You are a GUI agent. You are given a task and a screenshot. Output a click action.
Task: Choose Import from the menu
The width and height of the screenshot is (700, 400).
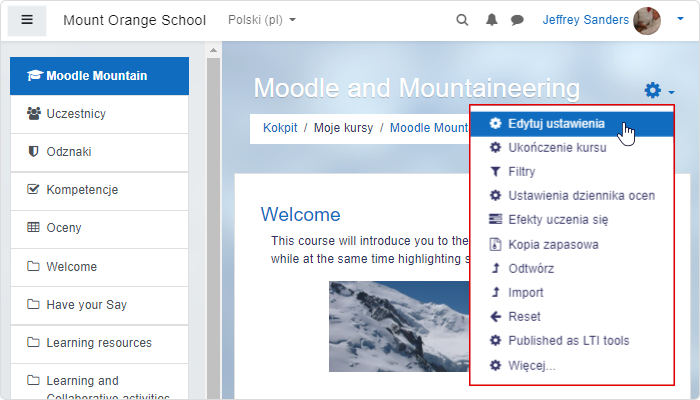572,293
